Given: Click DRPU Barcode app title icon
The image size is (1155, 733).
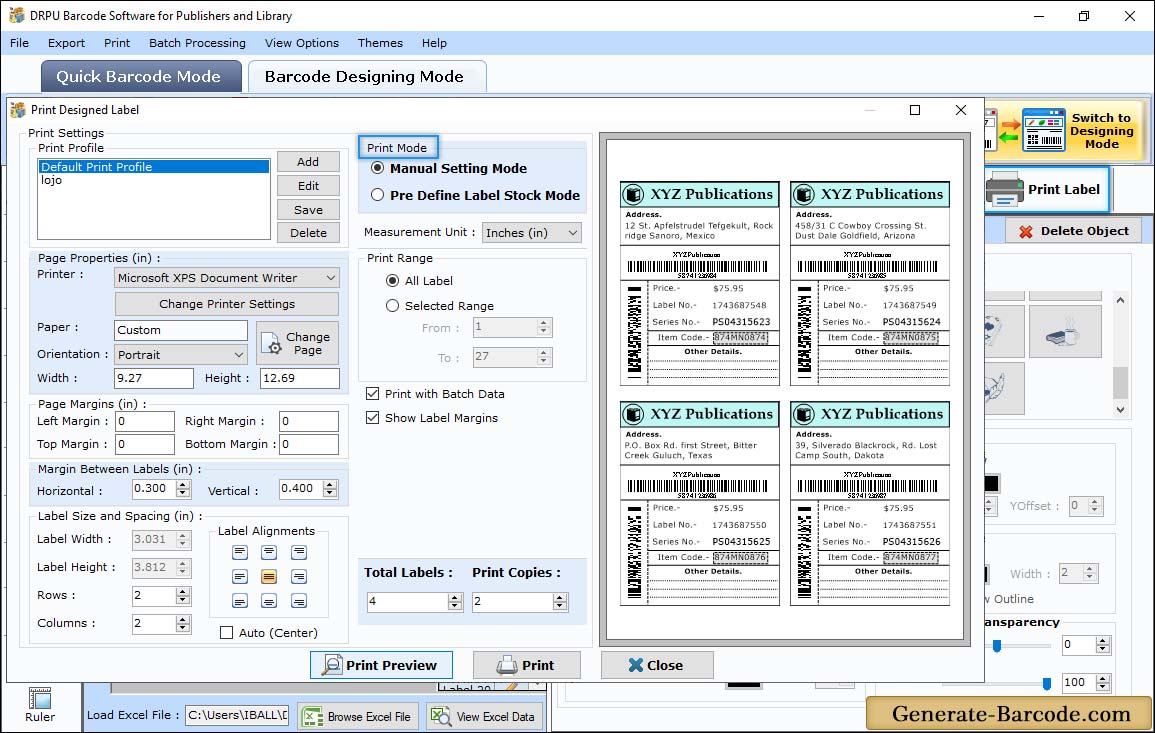Looking at the screenshot, I should tap(16, 15).
